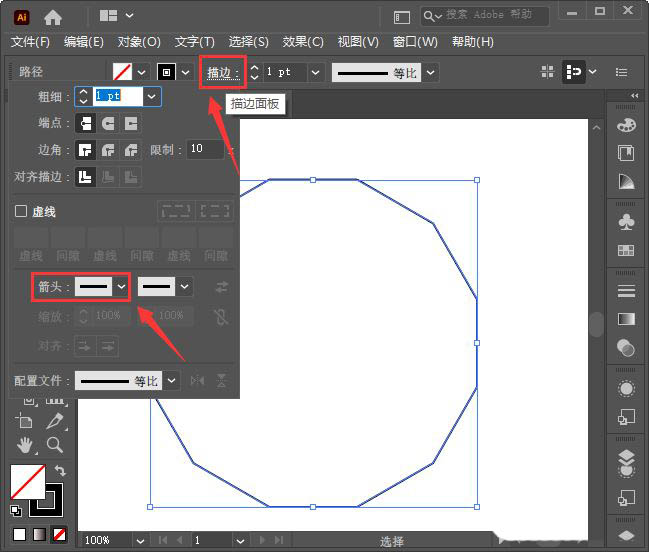Open the 效果(C) menu
This screenshot has height=552, width=649.
tap(302, 42)
